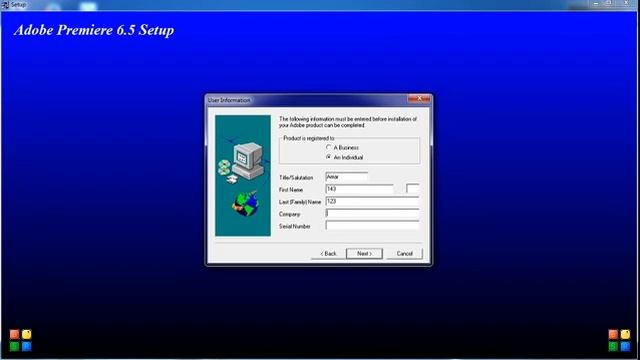Minimize the Setup window
Screen dimensions: 640x360
click(x=596, y=4)
